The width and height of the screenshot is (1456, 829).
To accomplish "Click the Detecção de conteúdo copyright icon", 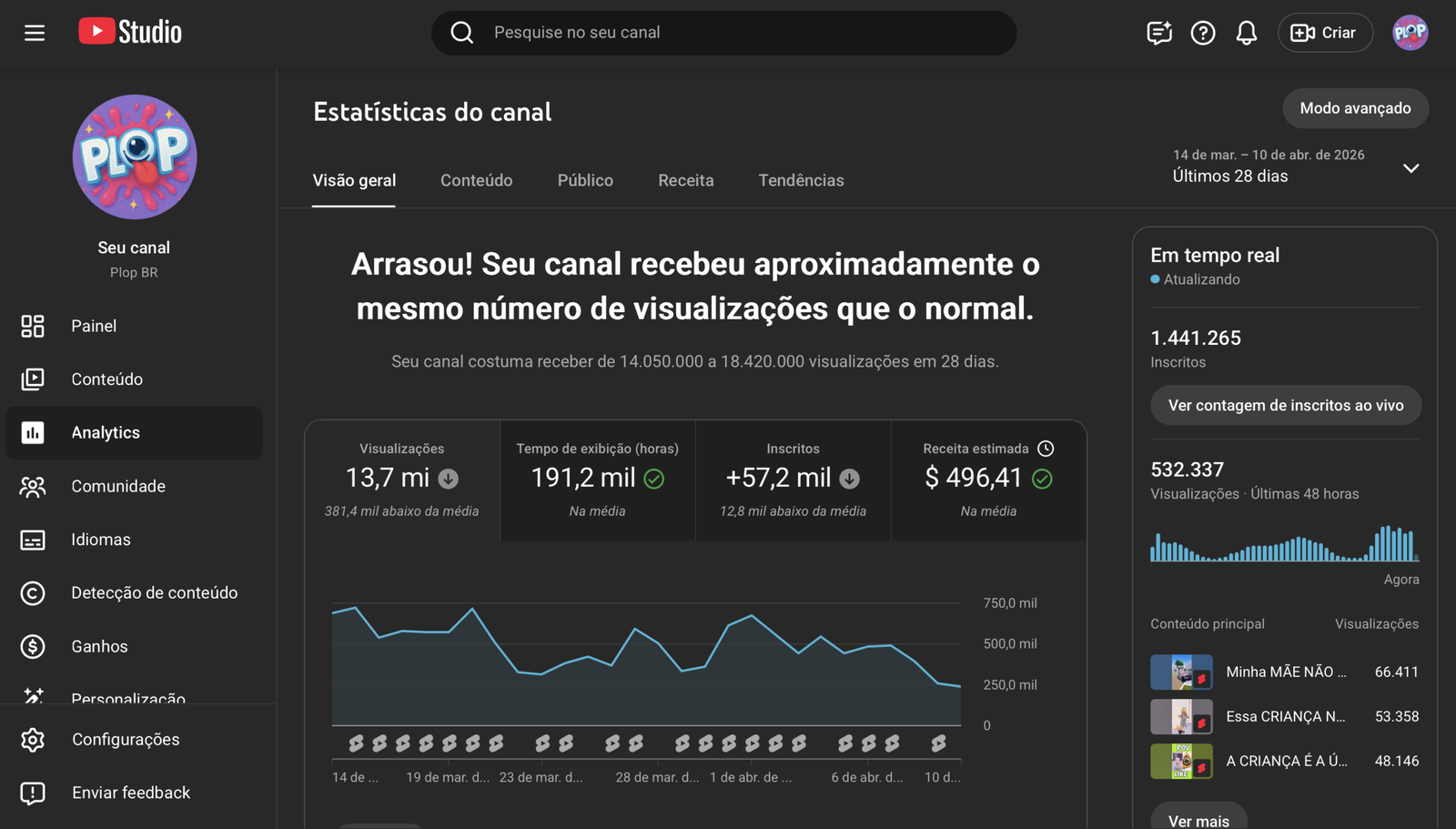I will [x=33, y=593].
